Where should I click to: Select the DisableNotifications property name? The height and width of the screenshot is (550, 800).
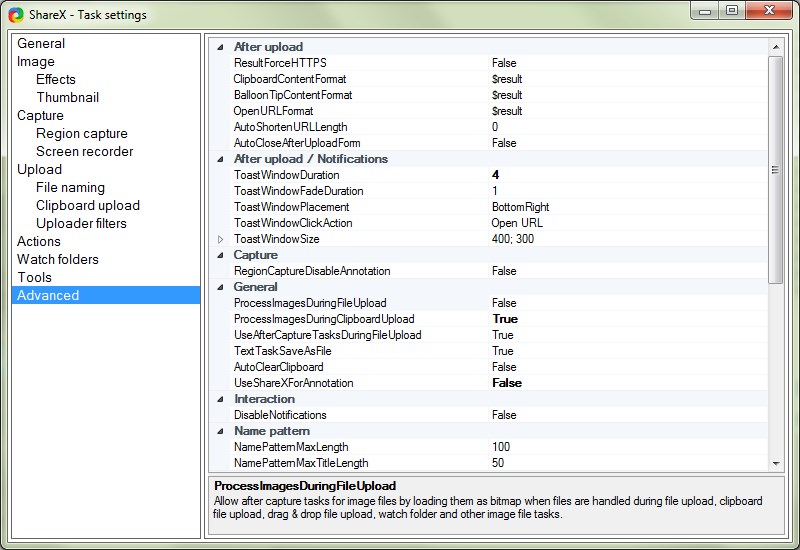click(x=280, y=415)
